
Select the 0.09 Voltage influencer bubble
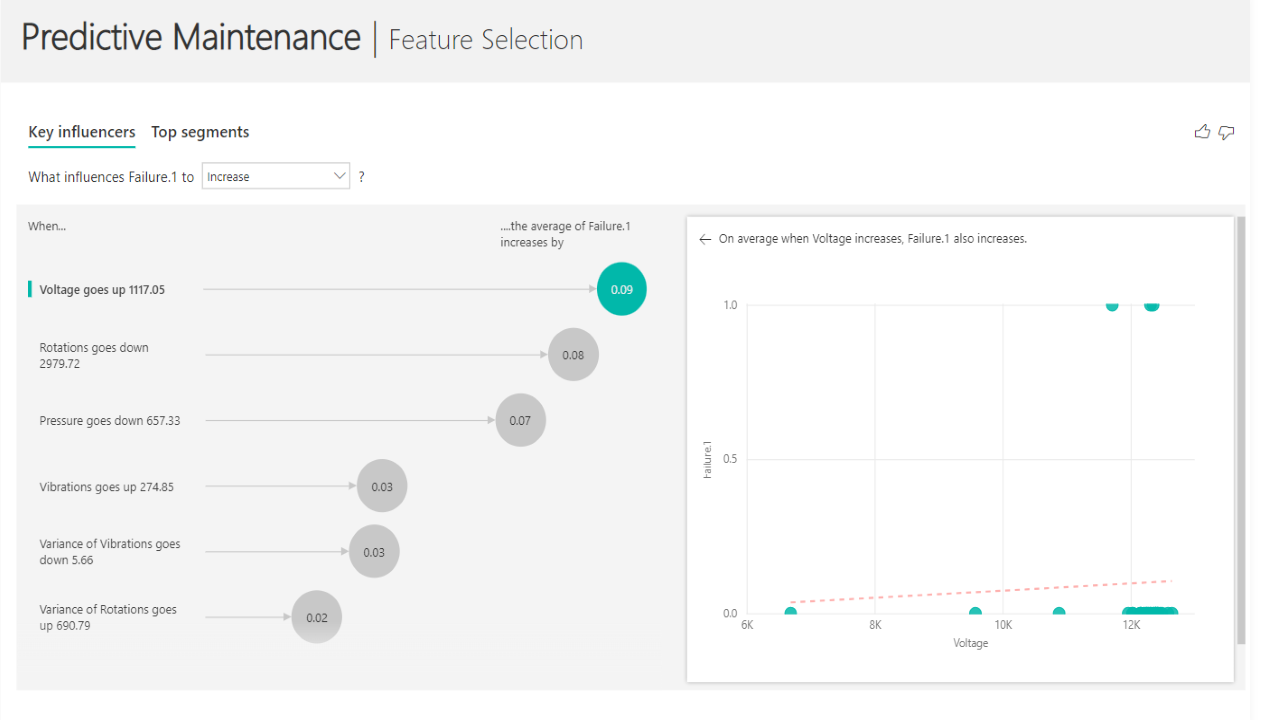click(622, 290)
